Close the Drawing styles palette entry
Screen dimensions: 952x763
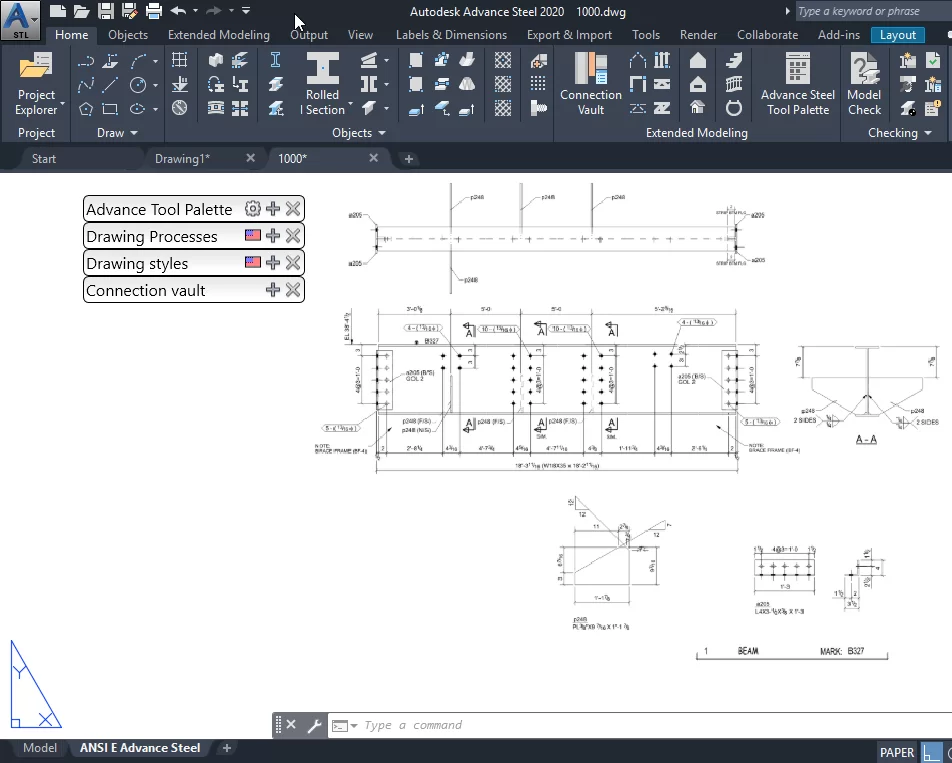[293, 263]
